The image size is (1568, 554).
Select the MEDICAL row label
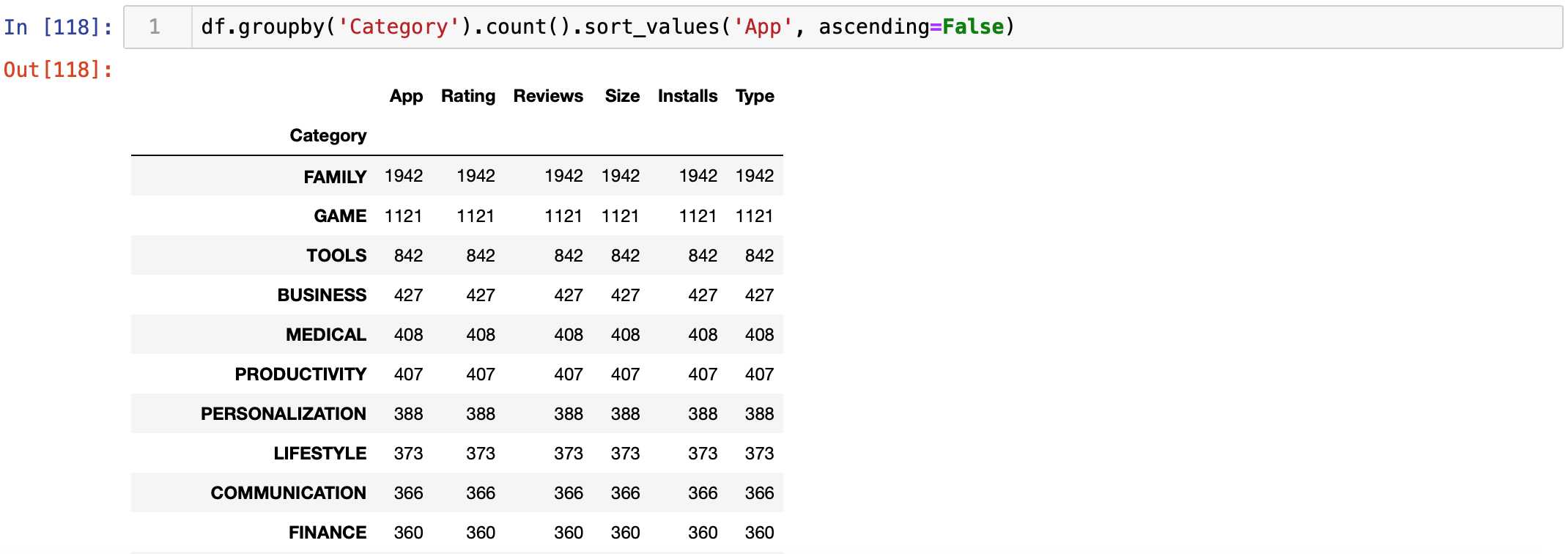coord(326,335)
